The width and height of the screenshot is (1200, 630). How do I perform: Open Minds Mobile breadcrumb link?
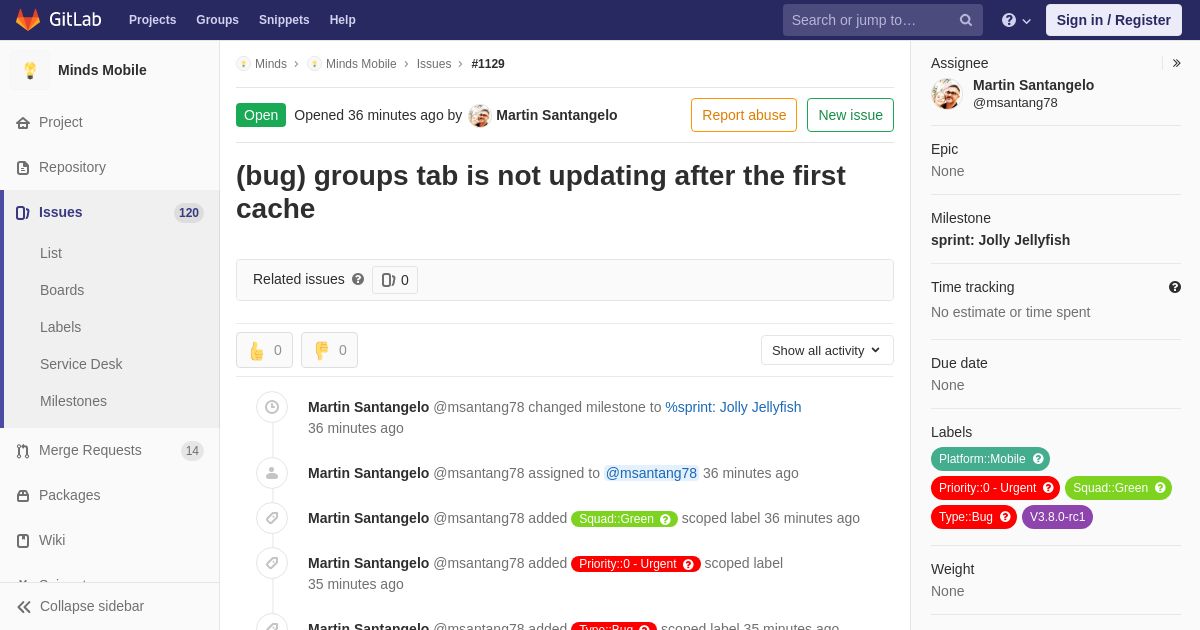[361, 64]
